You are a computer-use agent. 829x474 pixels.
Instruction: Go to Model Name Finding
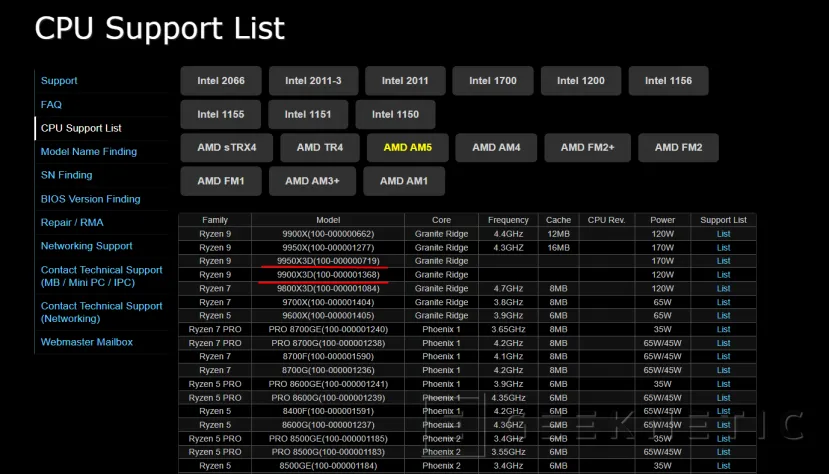pyautogui.click(x=89, y=152)
